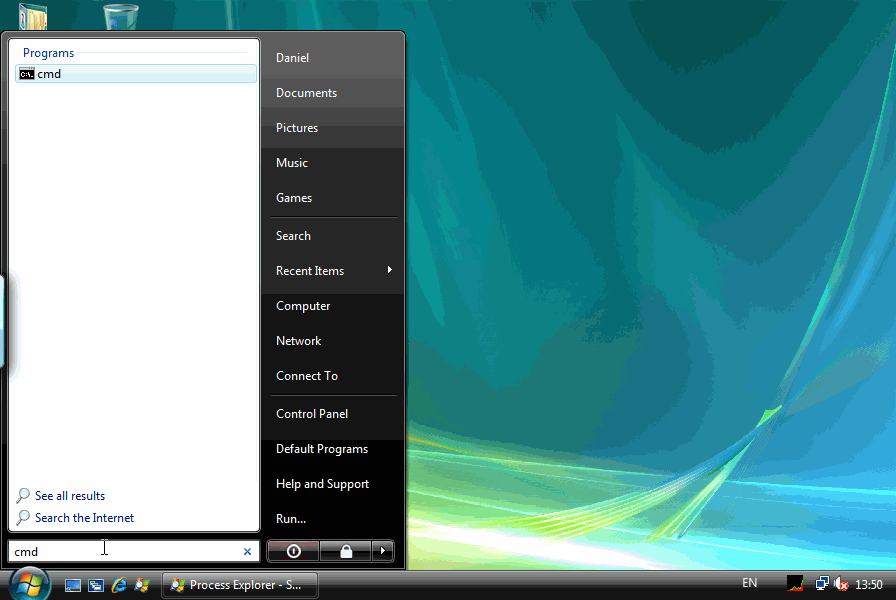Click the Show Desktop quick launch icon

(x=72, y=584)
